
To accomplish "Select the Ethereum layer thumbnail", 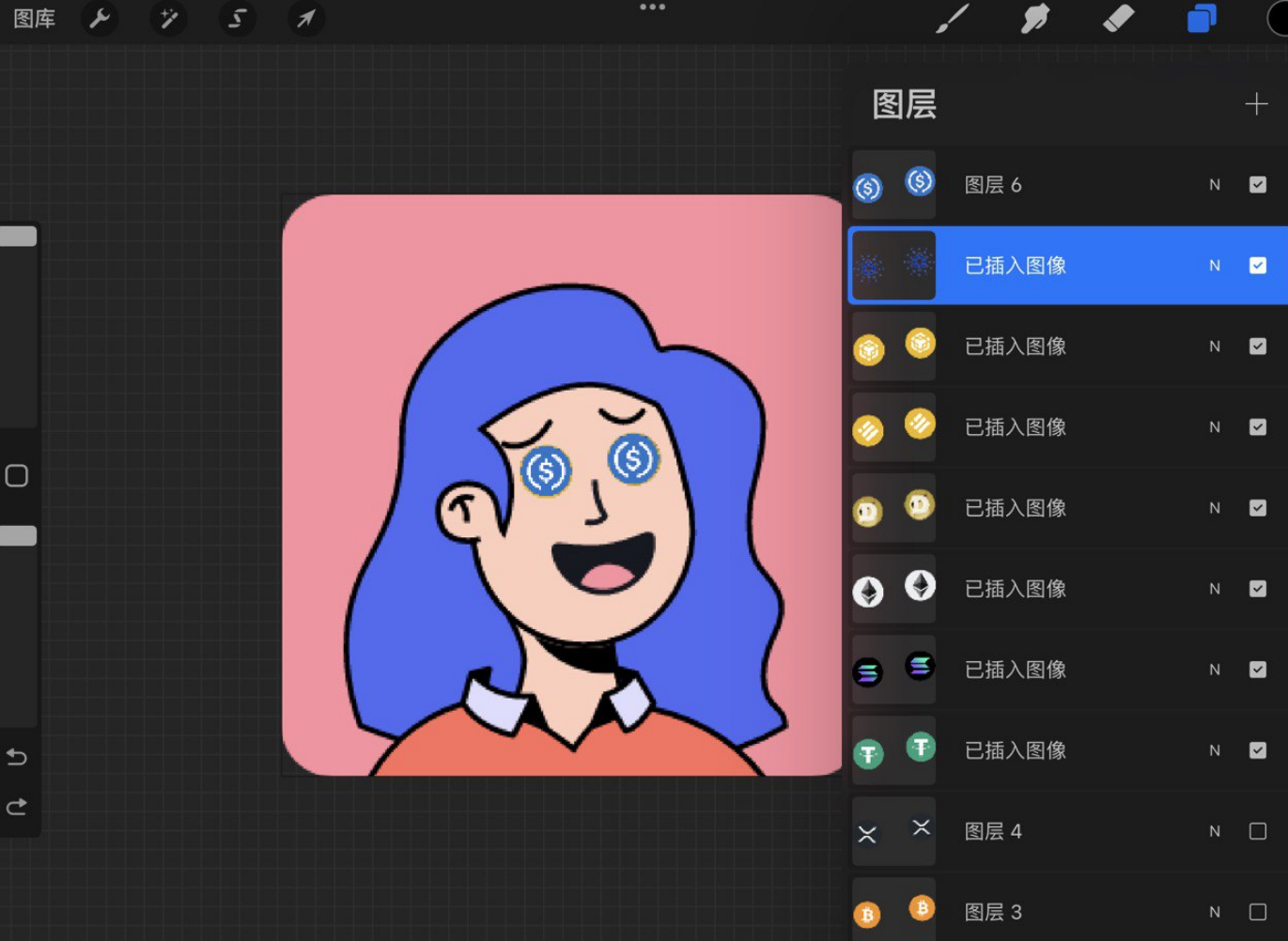I will (x=894, y=589).
